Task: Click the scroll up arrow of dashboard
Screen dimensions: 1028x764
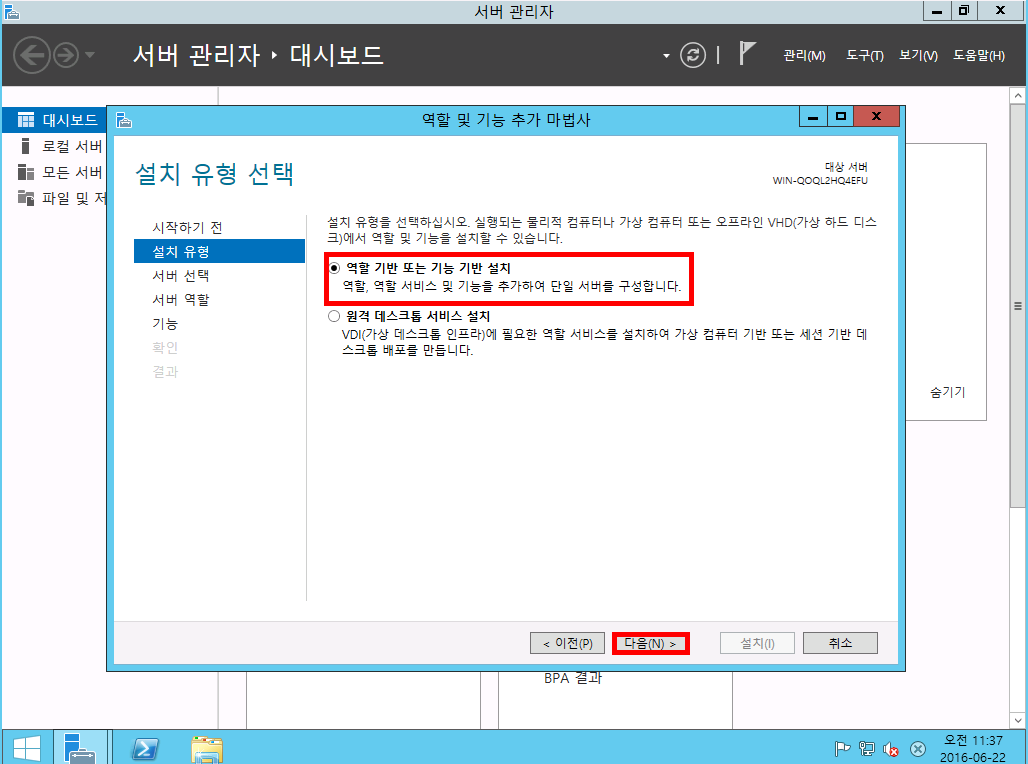Action: (x=1018, y=96)
